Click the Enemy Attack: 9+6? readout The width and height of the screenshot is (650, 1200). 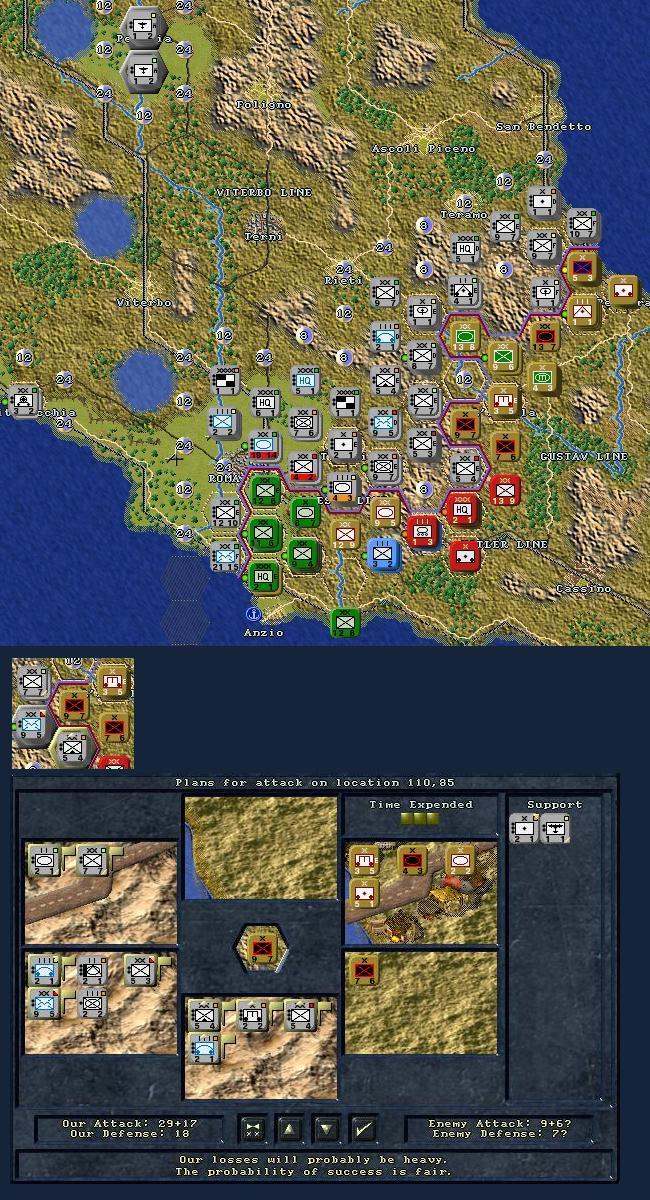click(x=500, y=1124)
